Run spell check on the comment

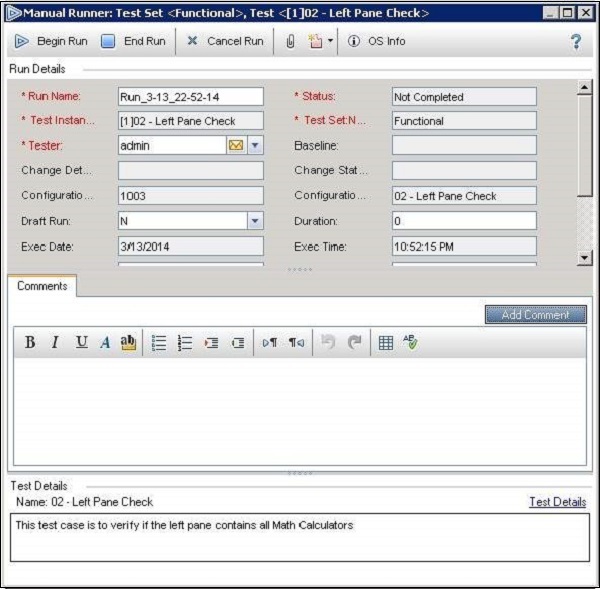pyautogui.click(x=410, y=343)
